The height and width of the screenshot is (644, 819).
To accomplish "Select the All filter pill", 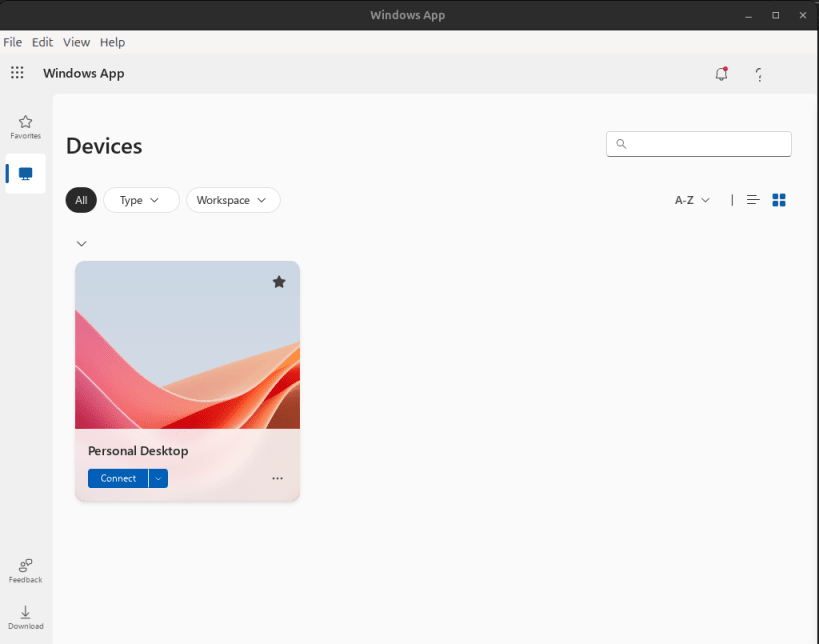I will 81,200.
